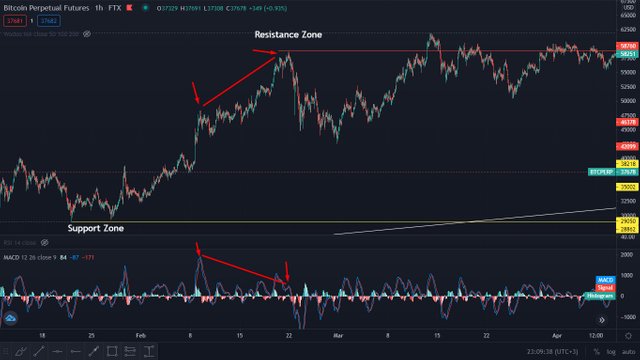The width and height of the screenshot is (640, 360).
Task: Click the MACD indicator legend title
Action: [11, 258]
